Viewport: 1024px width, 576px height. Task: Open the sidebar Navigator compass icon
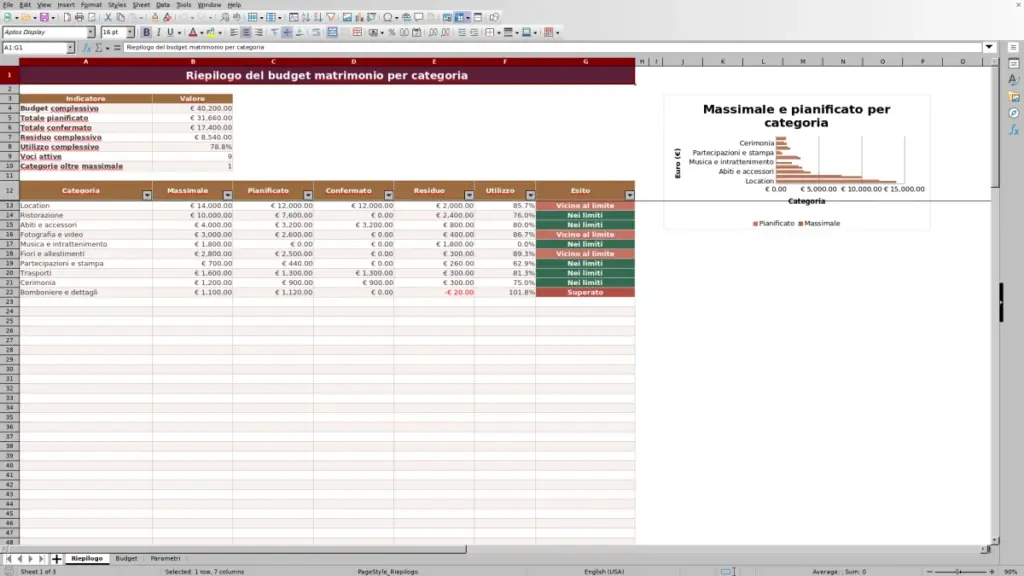point(1014,113)
